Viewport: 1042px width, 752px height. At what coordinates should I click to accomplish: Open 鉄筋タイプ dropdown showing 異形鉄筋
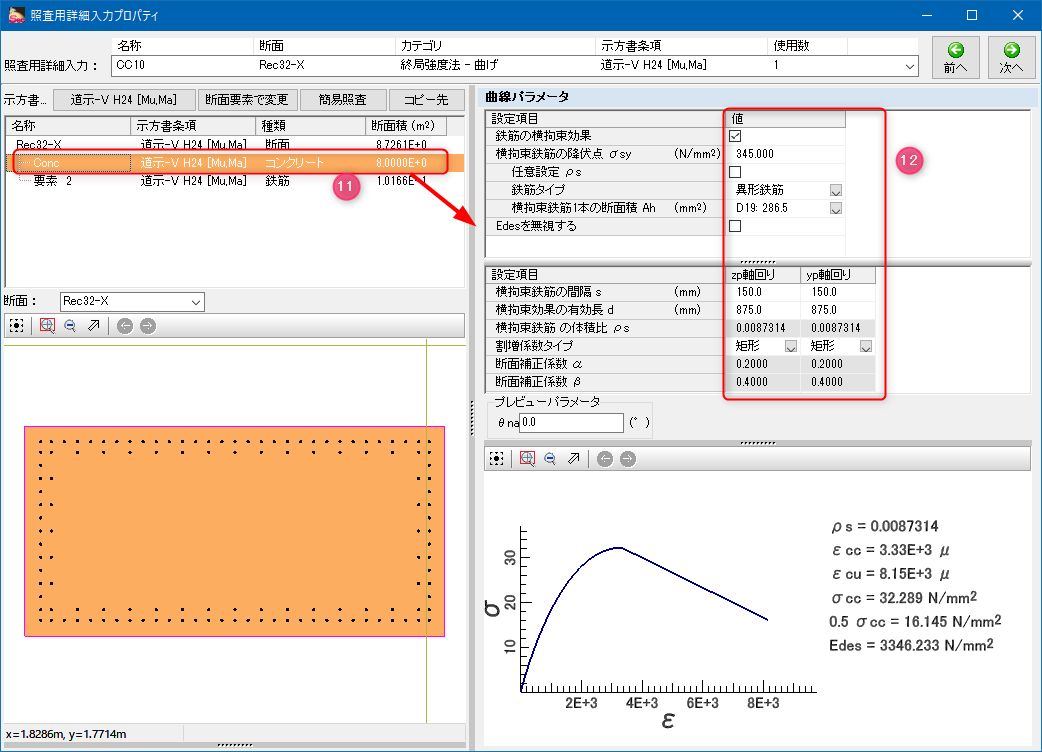[836, 191]
